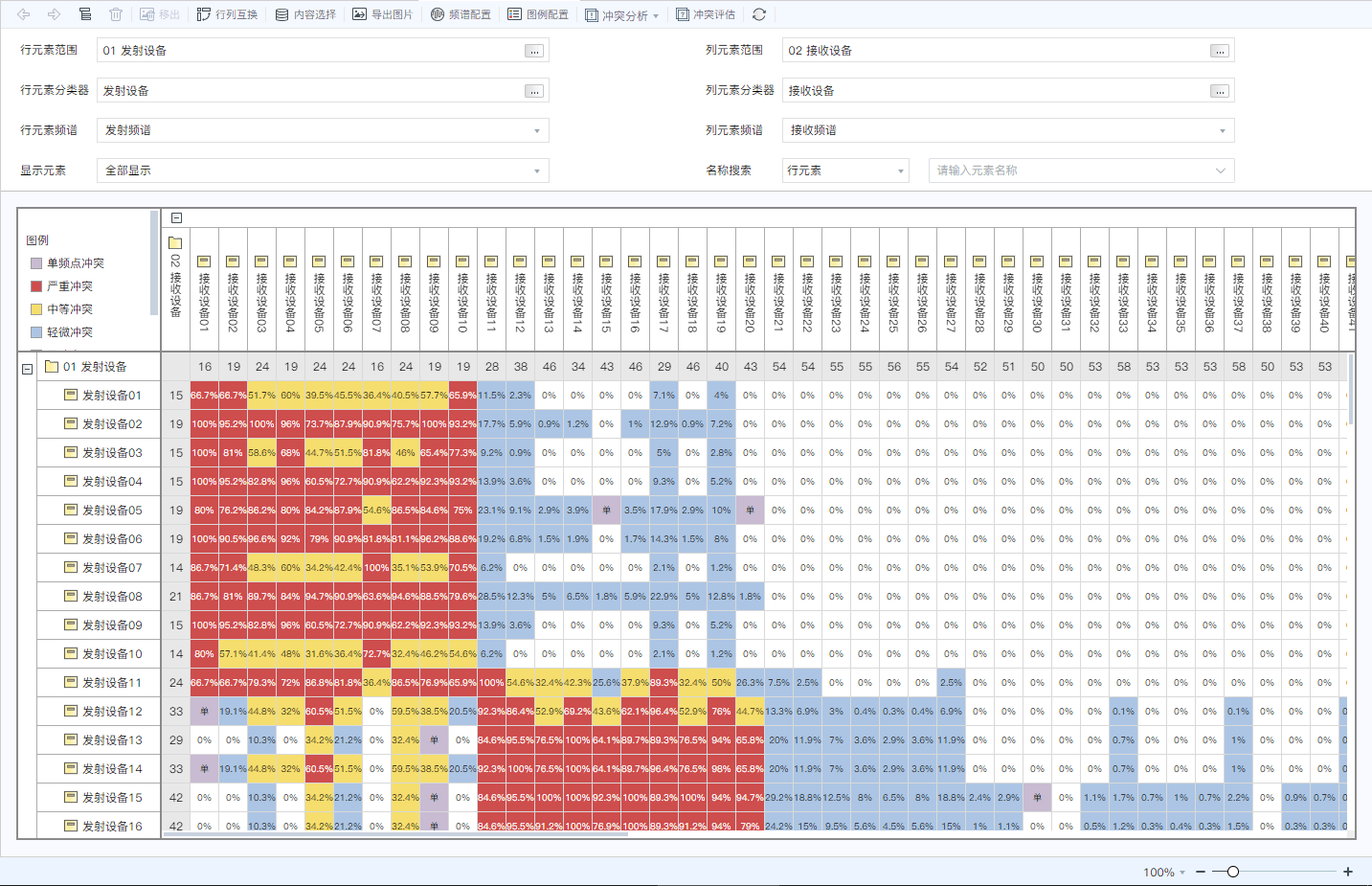Click the 严重冲突 red legend swatch

point(36,285)
